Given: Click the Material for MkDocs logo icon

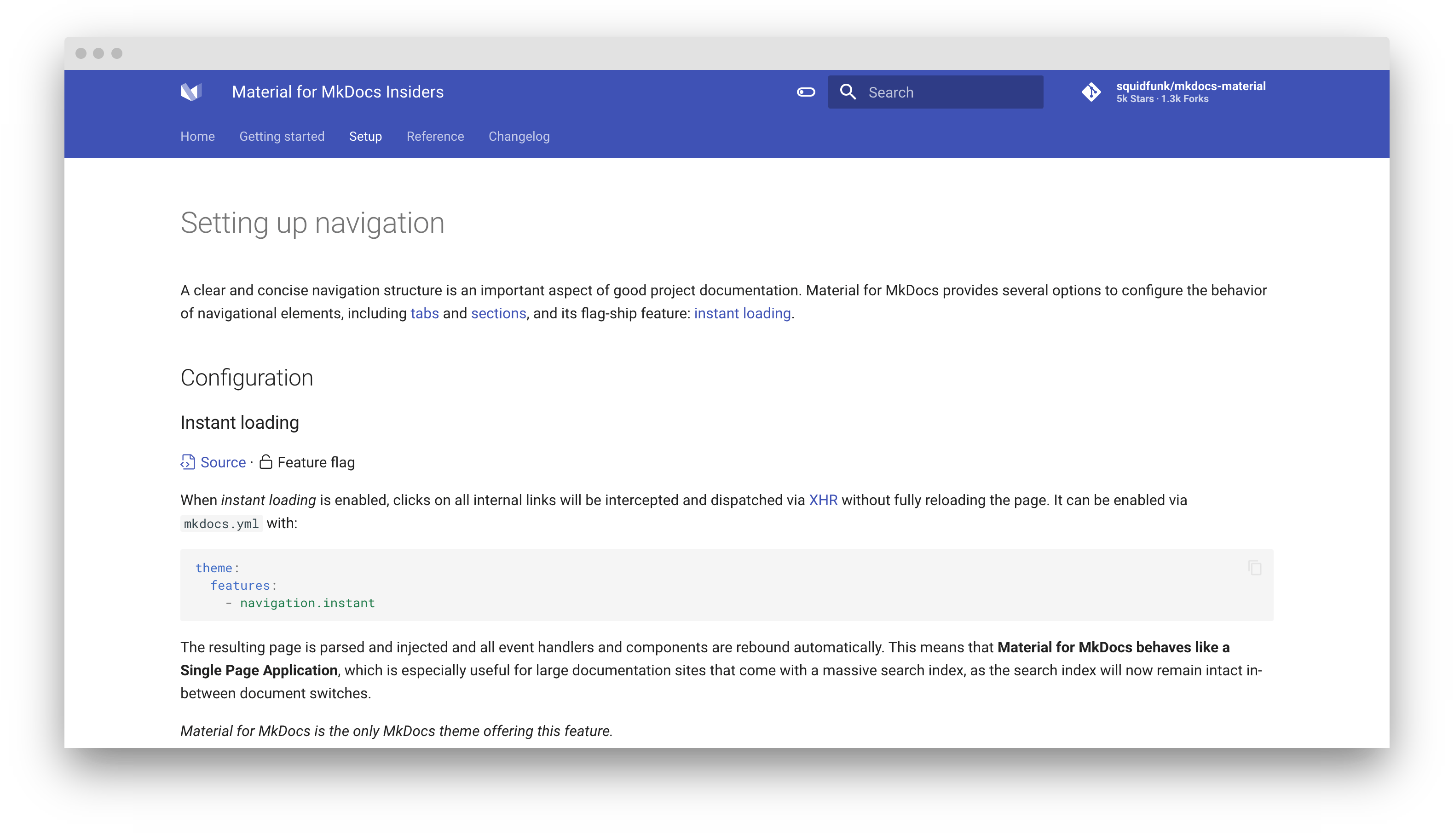Looking at the screenshot, I should (191, 92).
